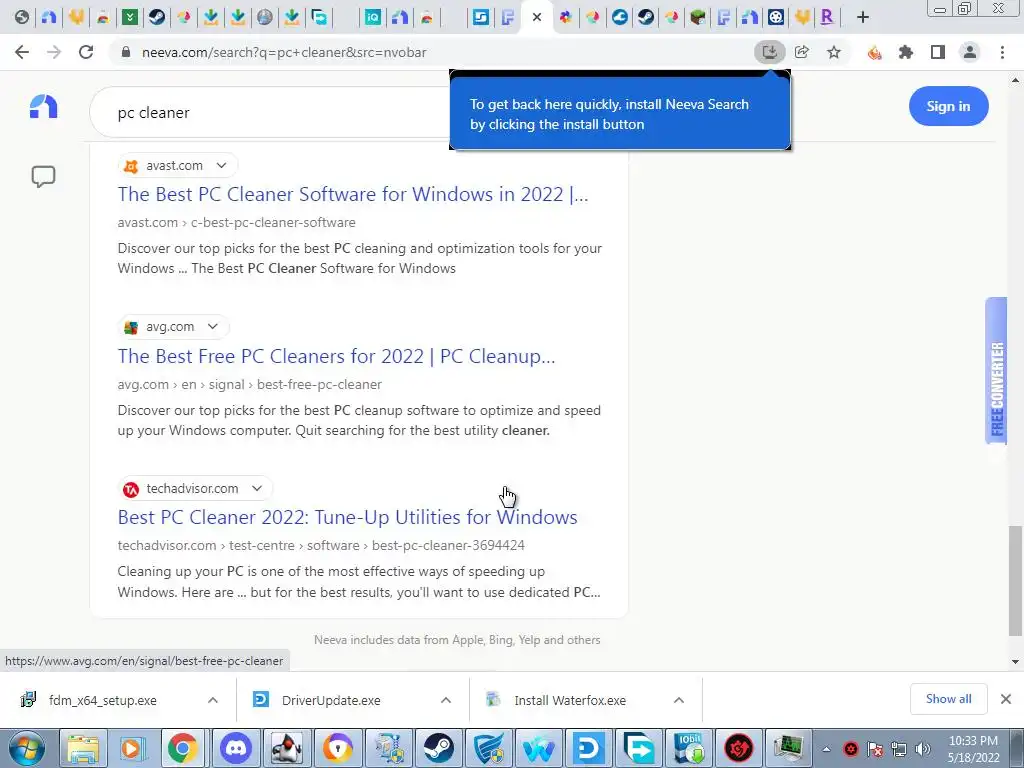1024x768 pixels.
Task: Expand options for fdm_x64_setup.exe download
Action: (213, 700)
